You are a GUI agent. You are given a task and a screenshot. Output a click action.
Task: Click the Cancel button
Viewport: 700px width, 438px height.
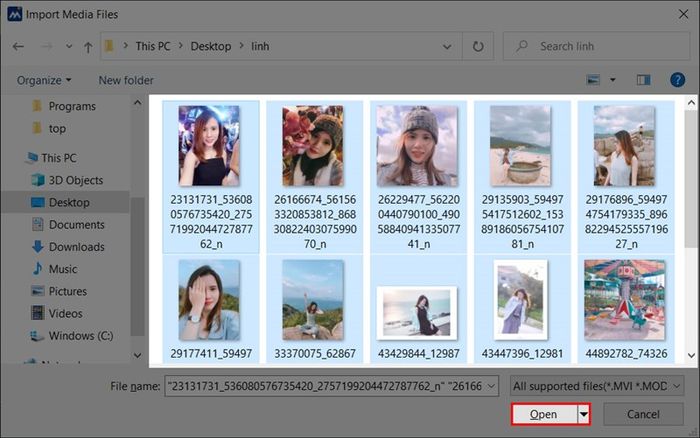(643, 414)
